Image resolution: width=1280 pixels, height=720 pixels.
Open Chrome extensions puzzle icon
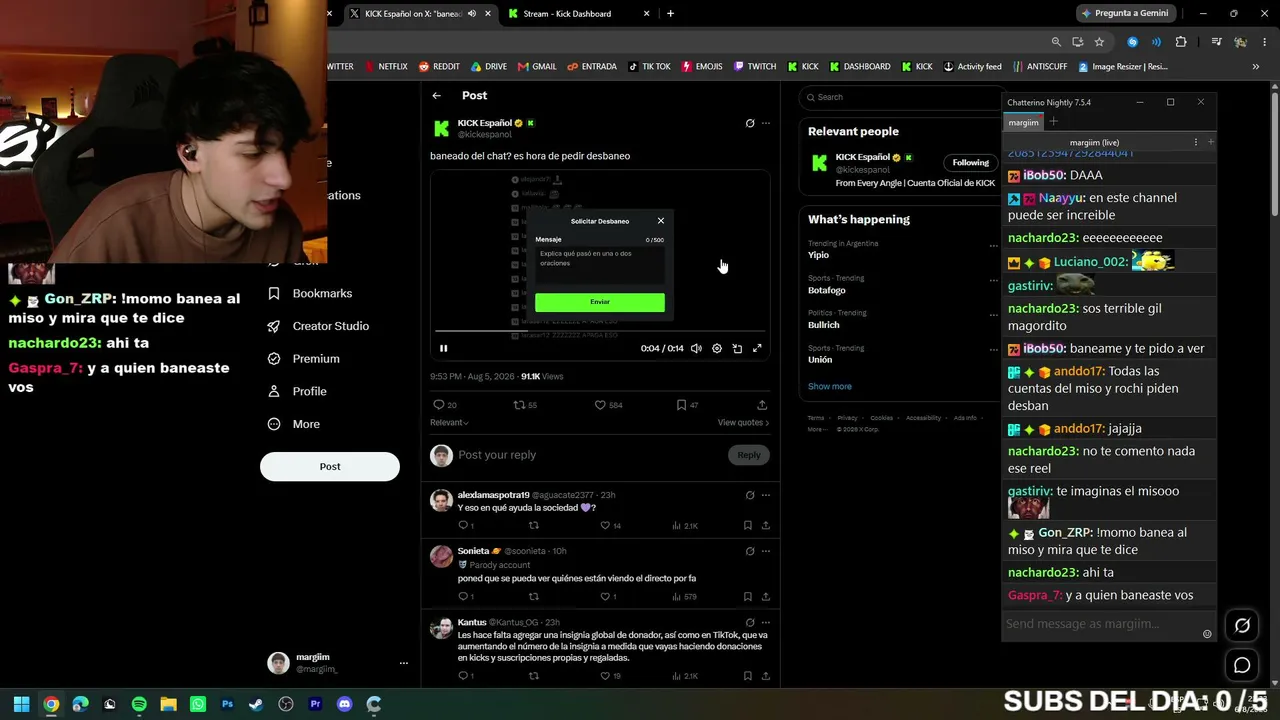[1181, 42]
